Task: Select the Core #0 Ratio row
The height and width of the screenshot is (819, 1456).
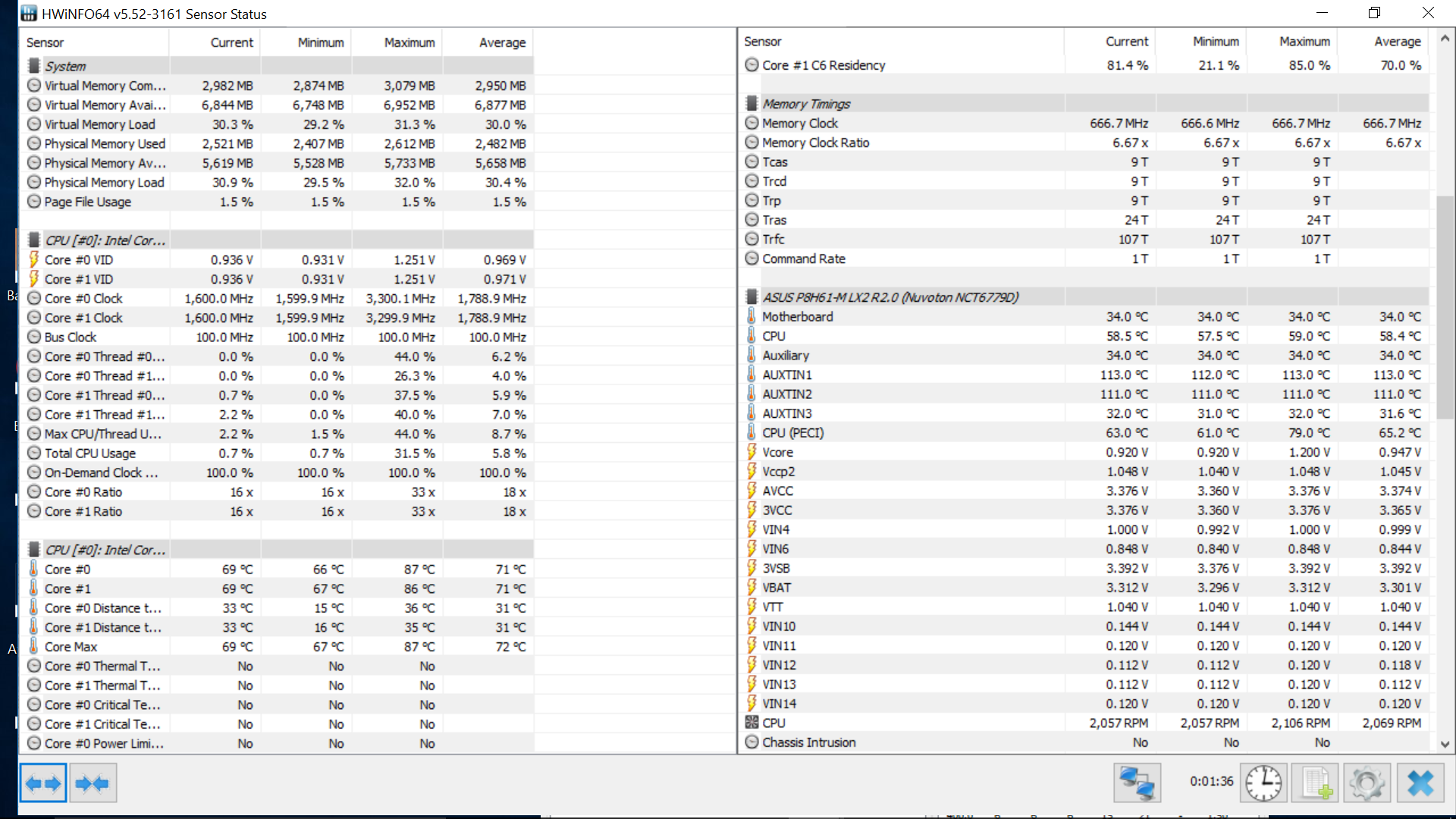Action: point(277,491)
